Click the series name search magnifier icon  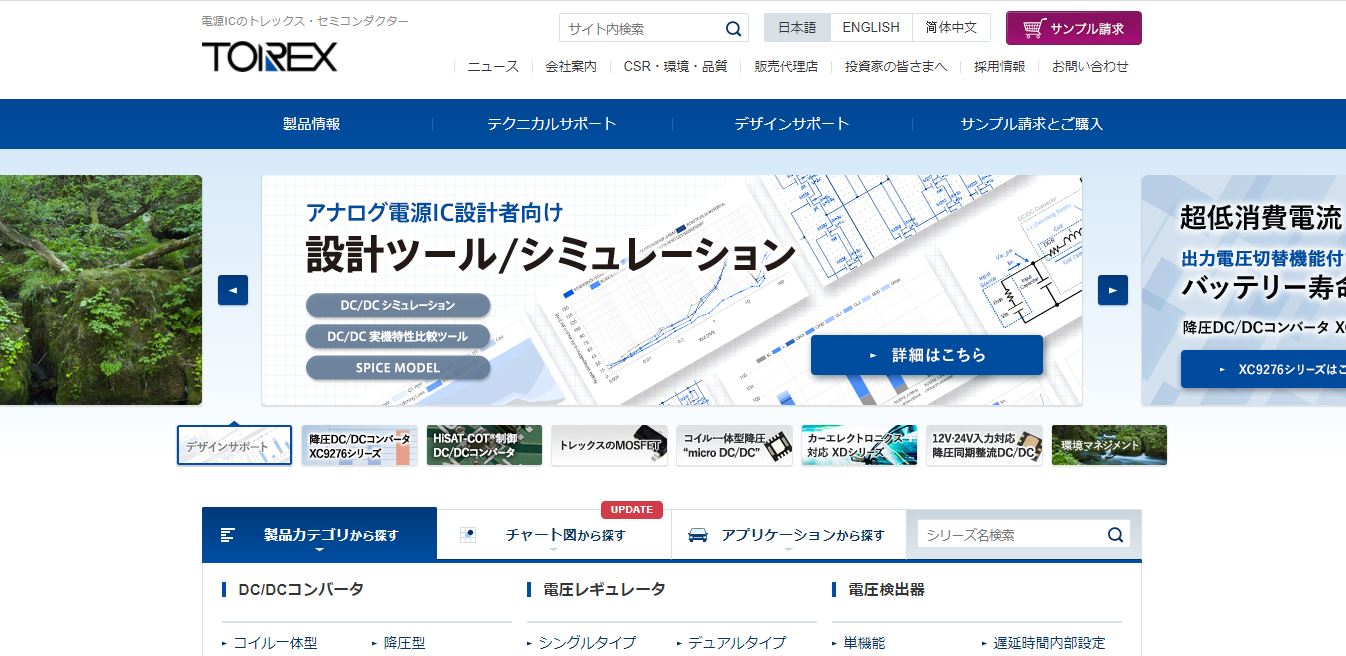pos(1116,535)
